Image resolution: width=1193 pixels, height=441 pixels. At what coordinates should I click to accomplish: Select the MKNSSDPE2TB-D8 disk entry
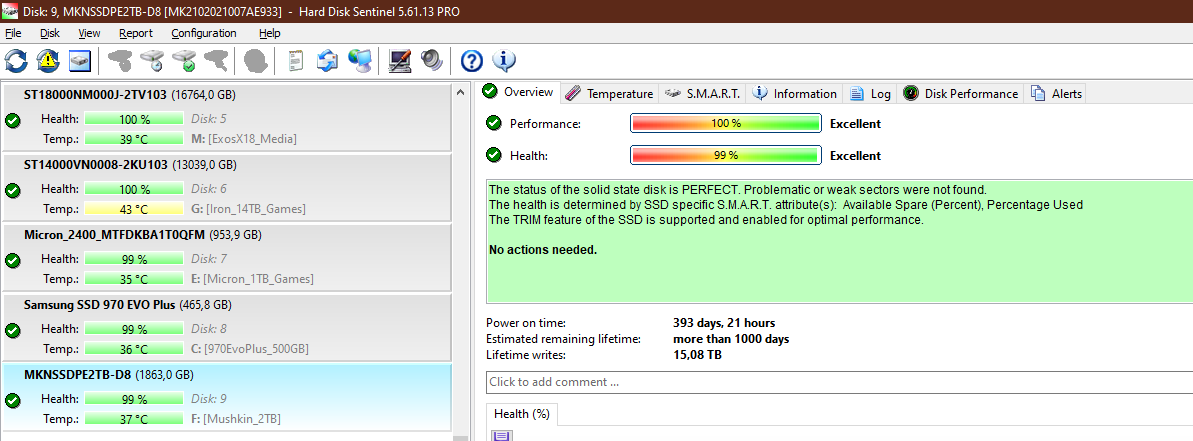(227, 398)
